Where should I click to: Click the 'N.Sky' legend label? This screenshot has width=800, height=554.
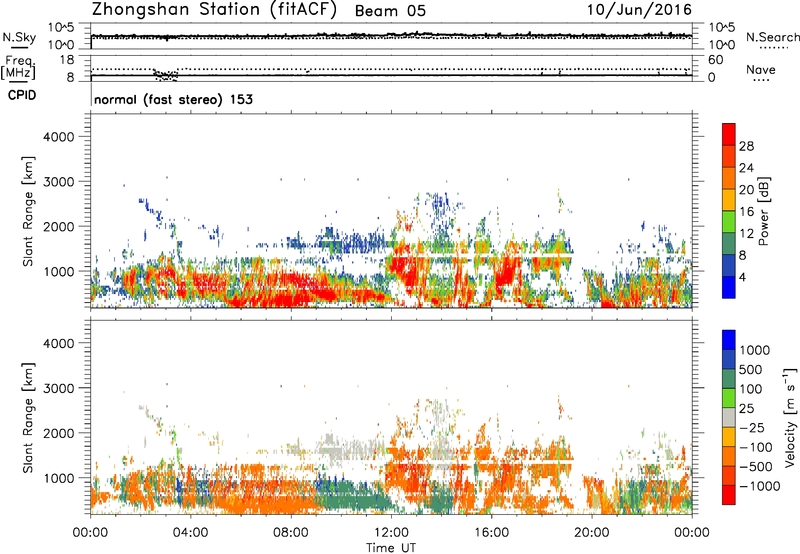point(19,37)
